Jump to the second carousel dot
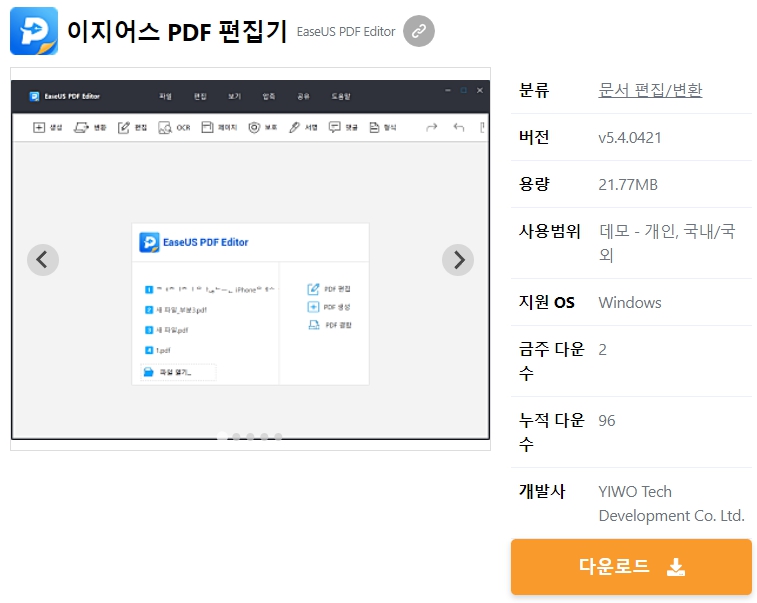Image resolution: width=757 pixels, height=603 pixels. pos(236,436)
